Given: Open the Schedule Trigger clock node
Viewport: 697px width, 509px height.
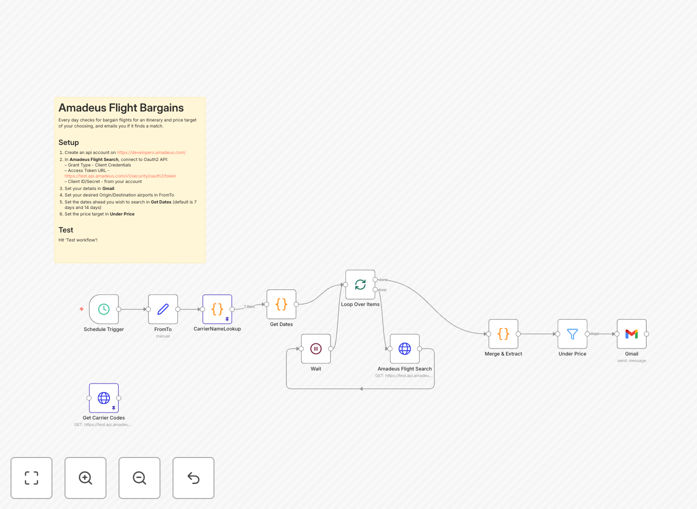Looking at the screenshot, I should pyautogui.click(x=104, y=309).
